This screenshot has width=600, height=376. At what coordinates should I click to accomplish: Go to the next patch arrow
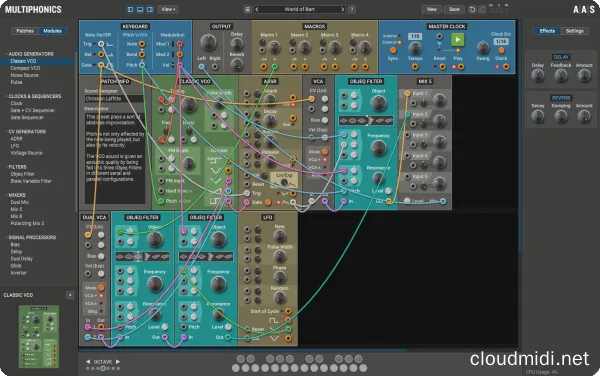coord(342,9)
